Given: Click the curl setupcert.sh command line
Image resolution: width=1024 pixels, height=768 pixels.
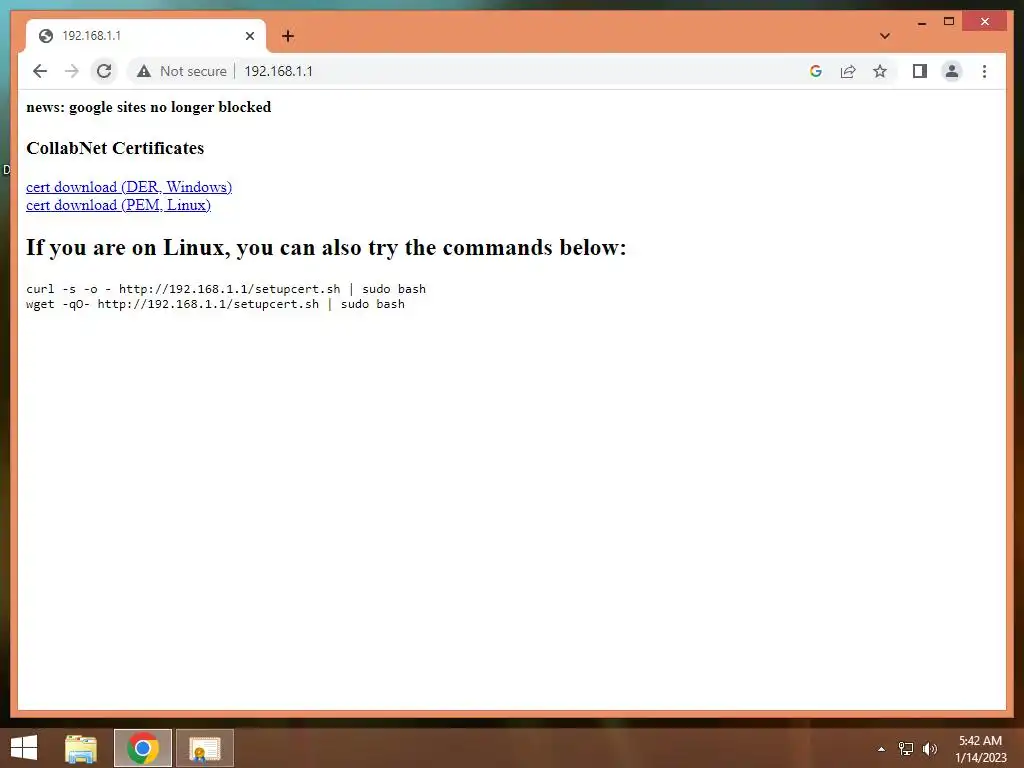Looking at the screenshot, I should point(226,289).
